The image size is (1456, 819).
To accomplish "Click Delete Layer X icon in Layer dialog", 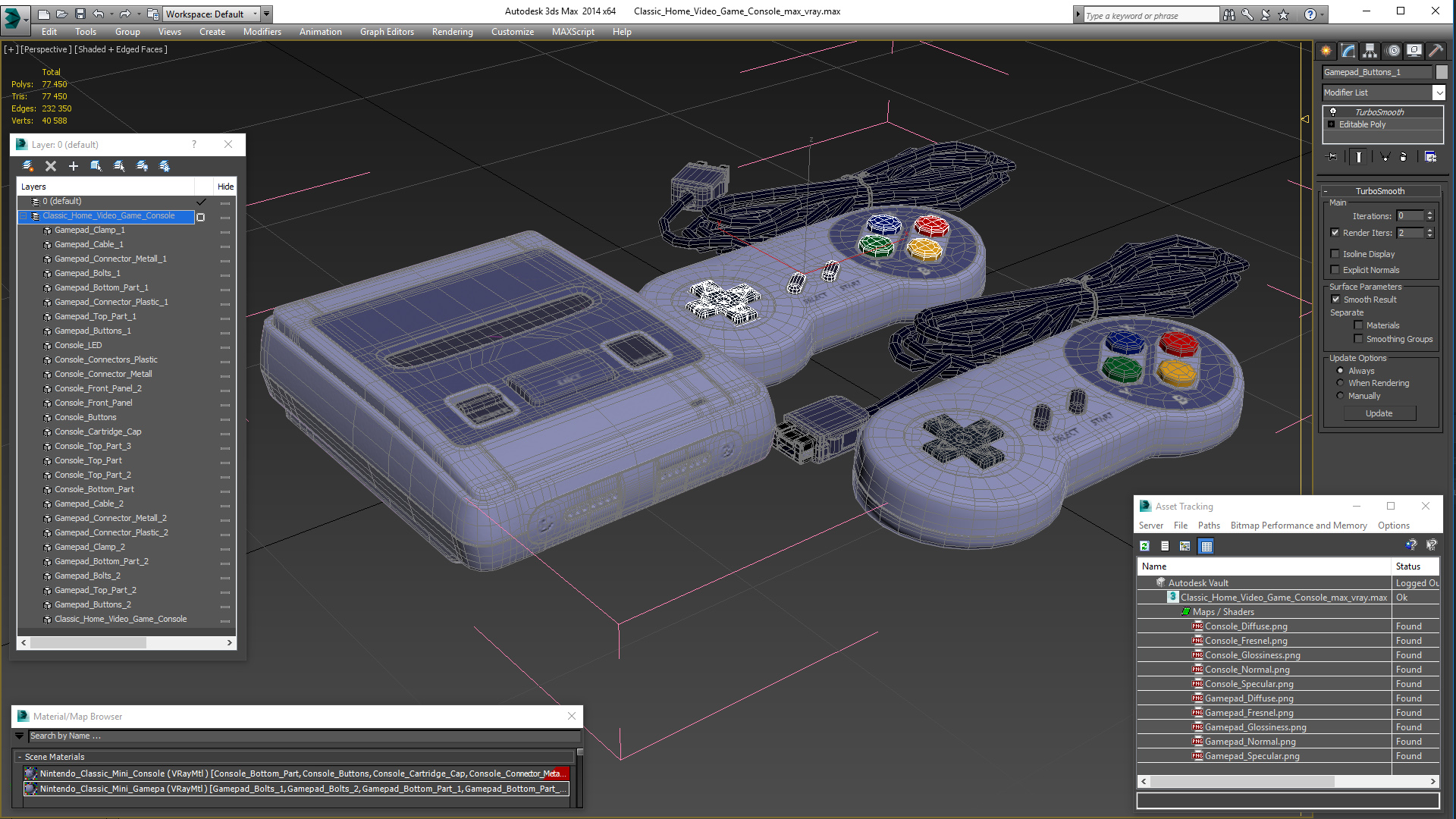I will 51,166.
